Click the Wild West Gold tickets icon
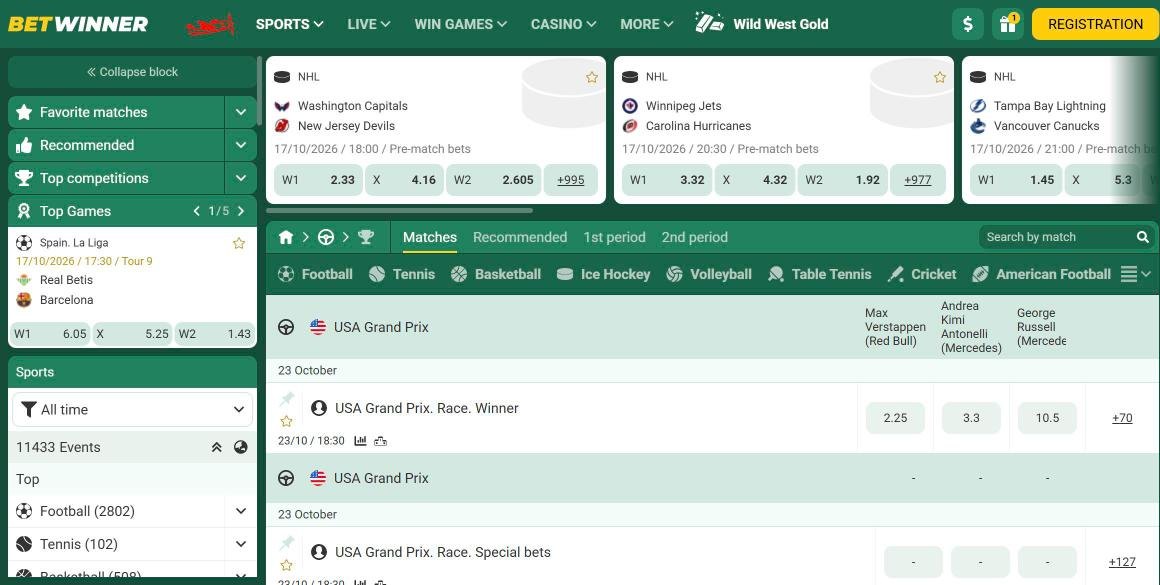The image size is (1160, 585). click(709, 23)
